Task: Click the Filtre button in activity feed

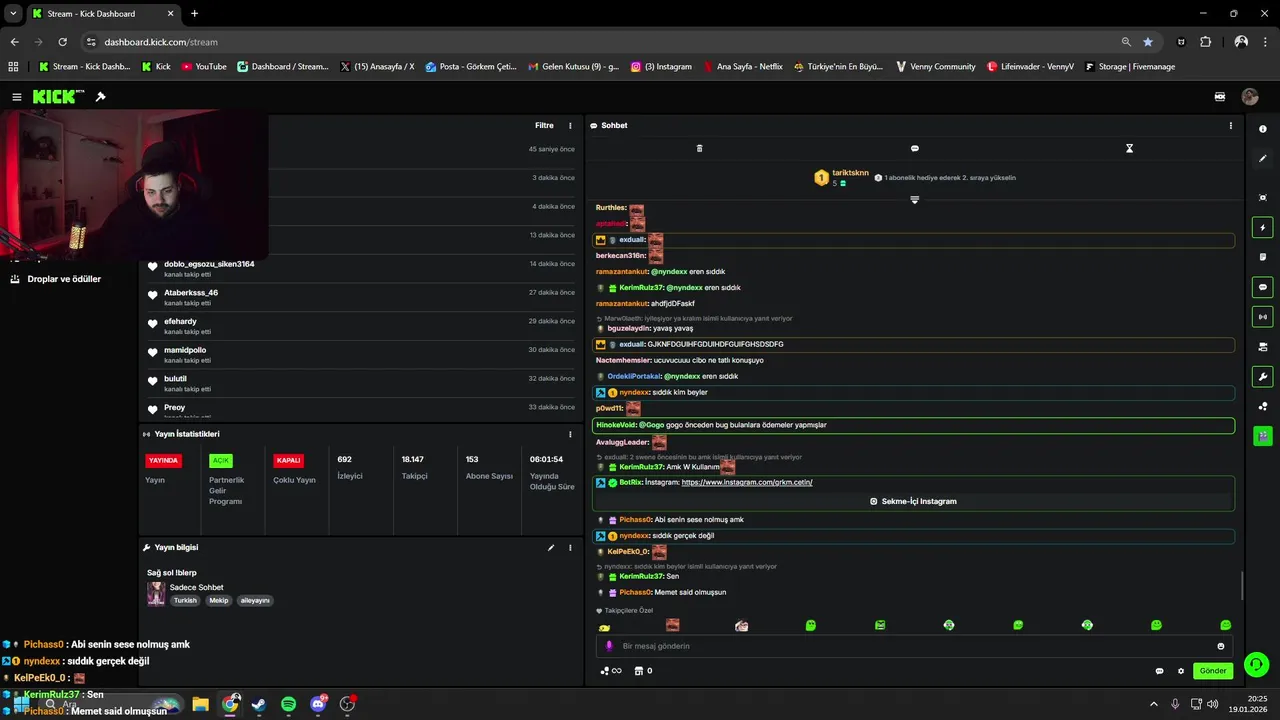Action: (544, 126)
